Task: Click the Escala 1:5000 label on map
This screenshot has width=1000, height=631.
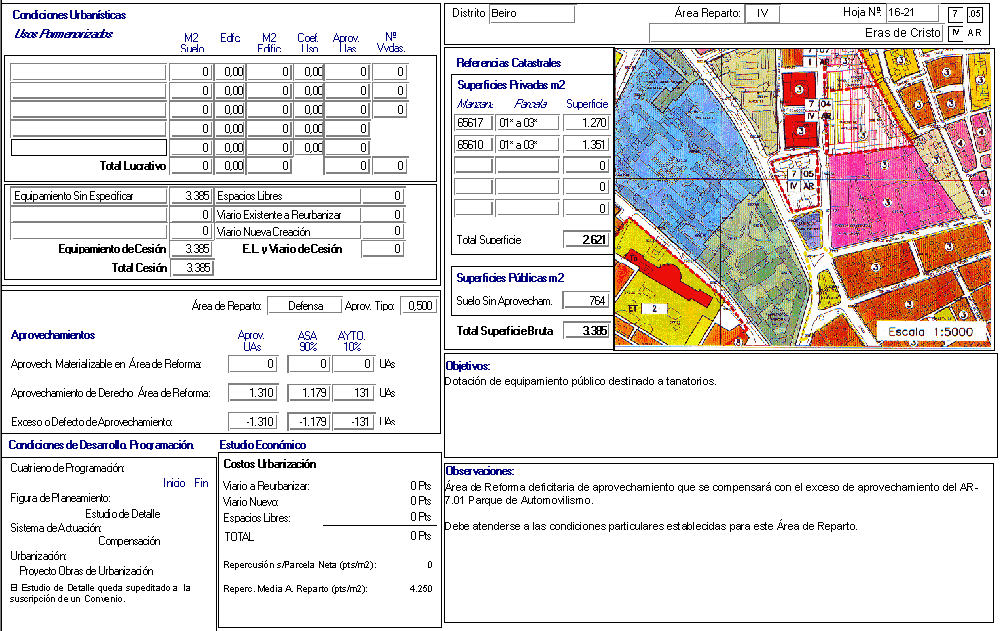Action: coord(932,332)
